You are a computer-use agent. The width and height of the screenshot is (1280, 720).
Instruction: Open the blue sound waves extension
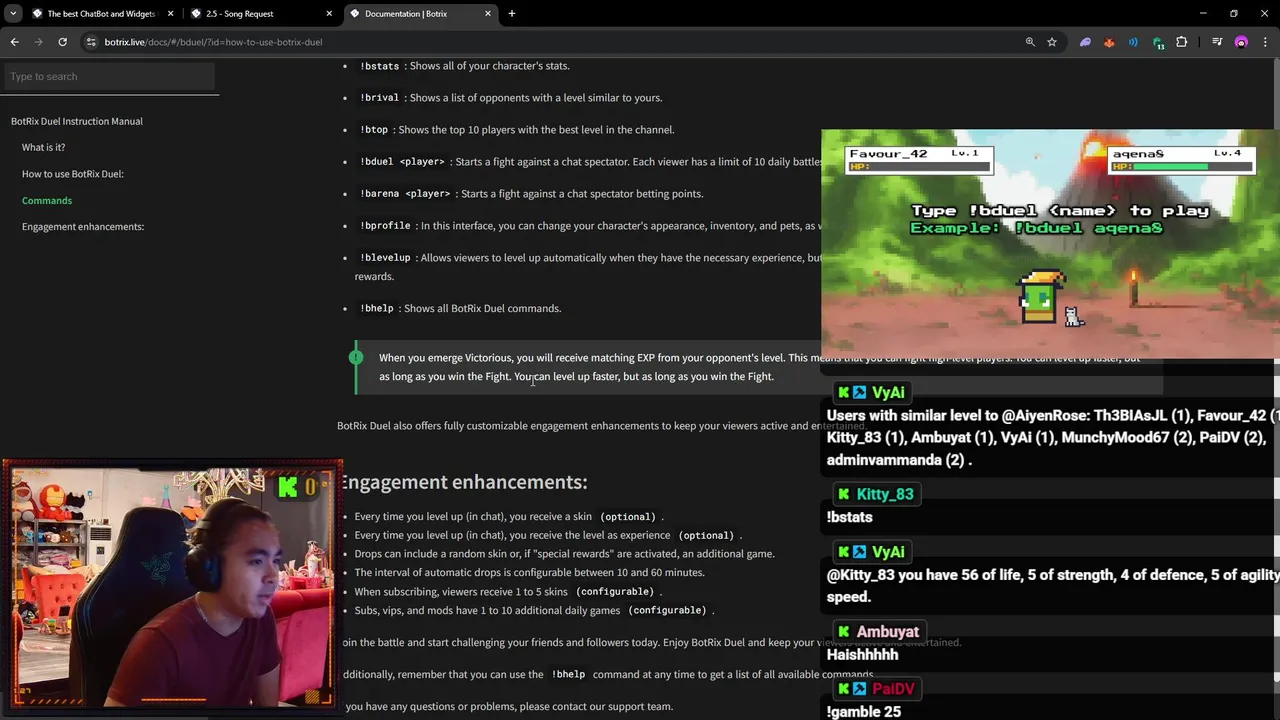tap(1133, 42)
